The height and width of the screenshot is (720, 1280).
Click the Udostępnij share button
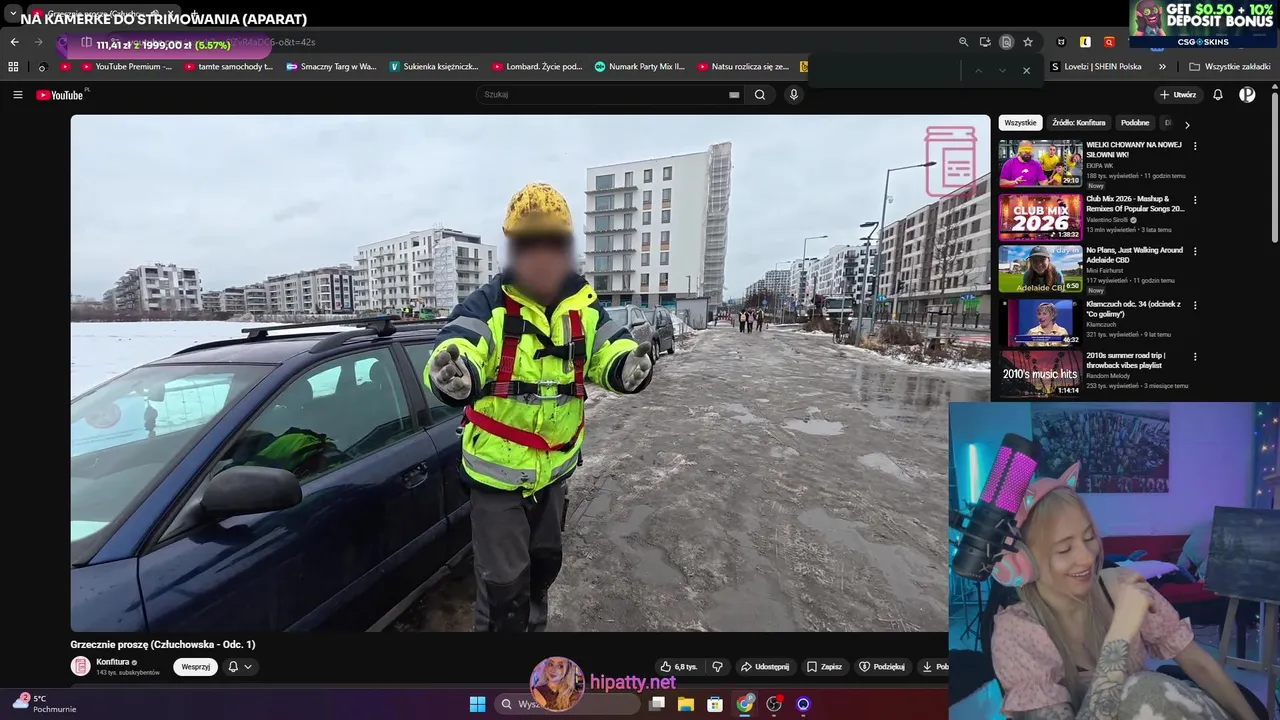tap(765, 667)
